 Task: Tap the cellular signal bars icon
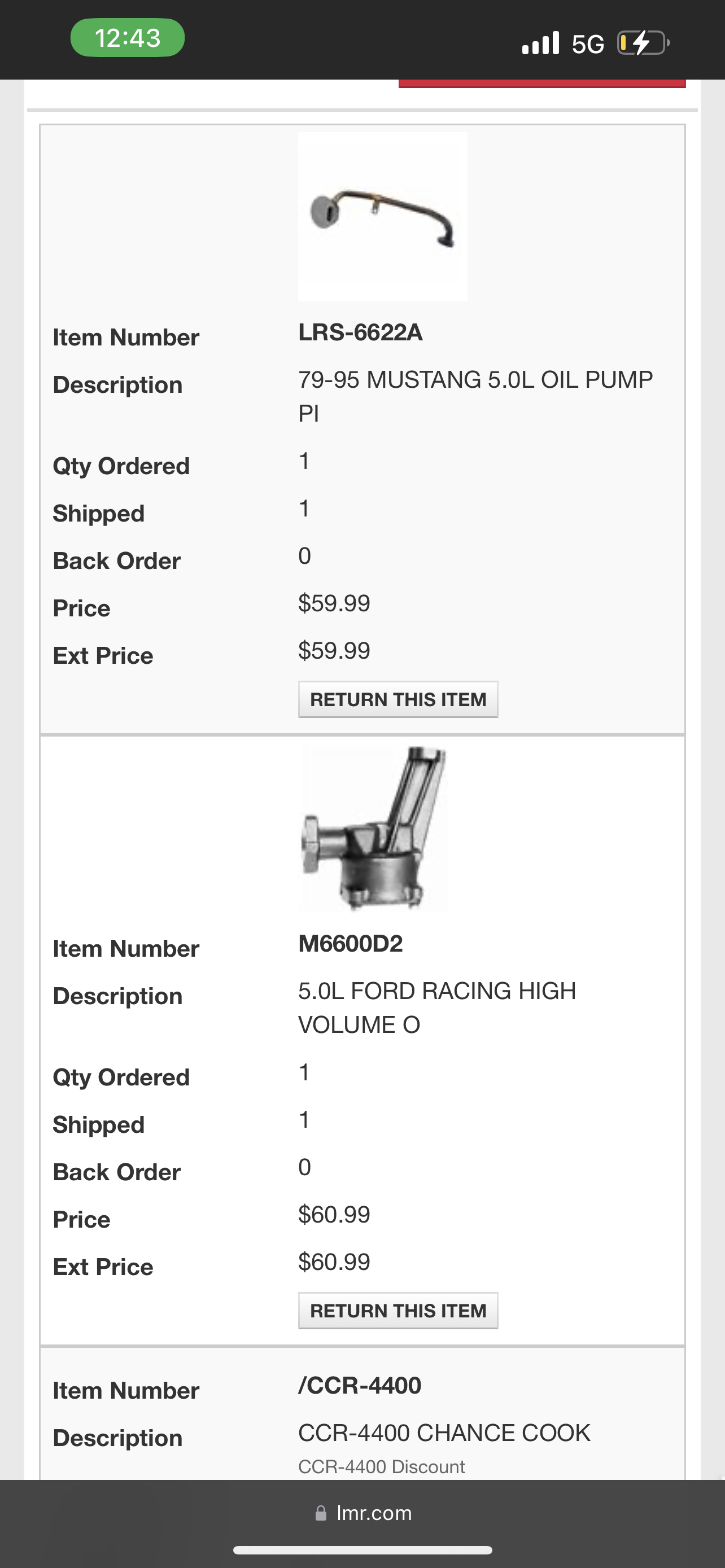point(540,43)
